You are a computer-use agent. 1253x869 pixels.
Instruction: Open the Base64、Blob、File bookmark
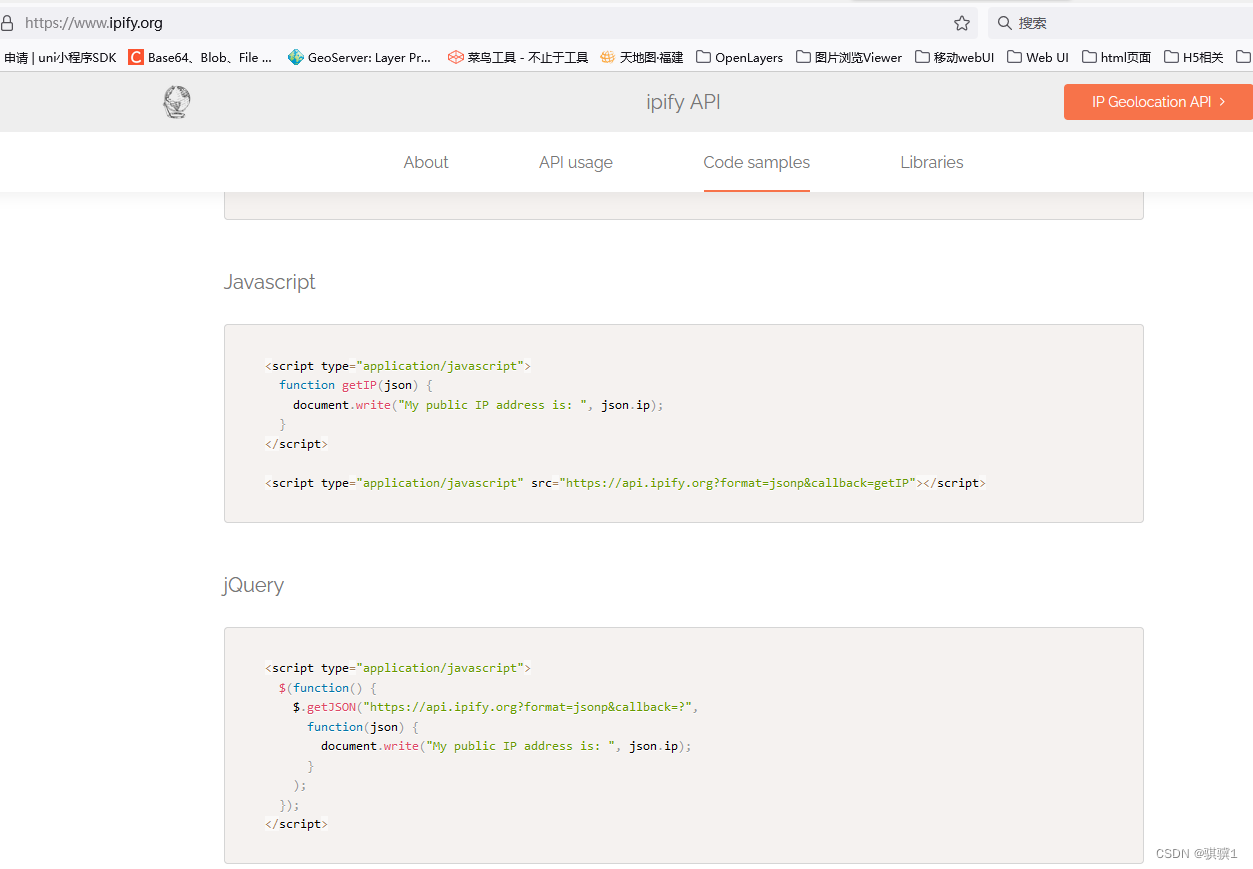[200, 58]
